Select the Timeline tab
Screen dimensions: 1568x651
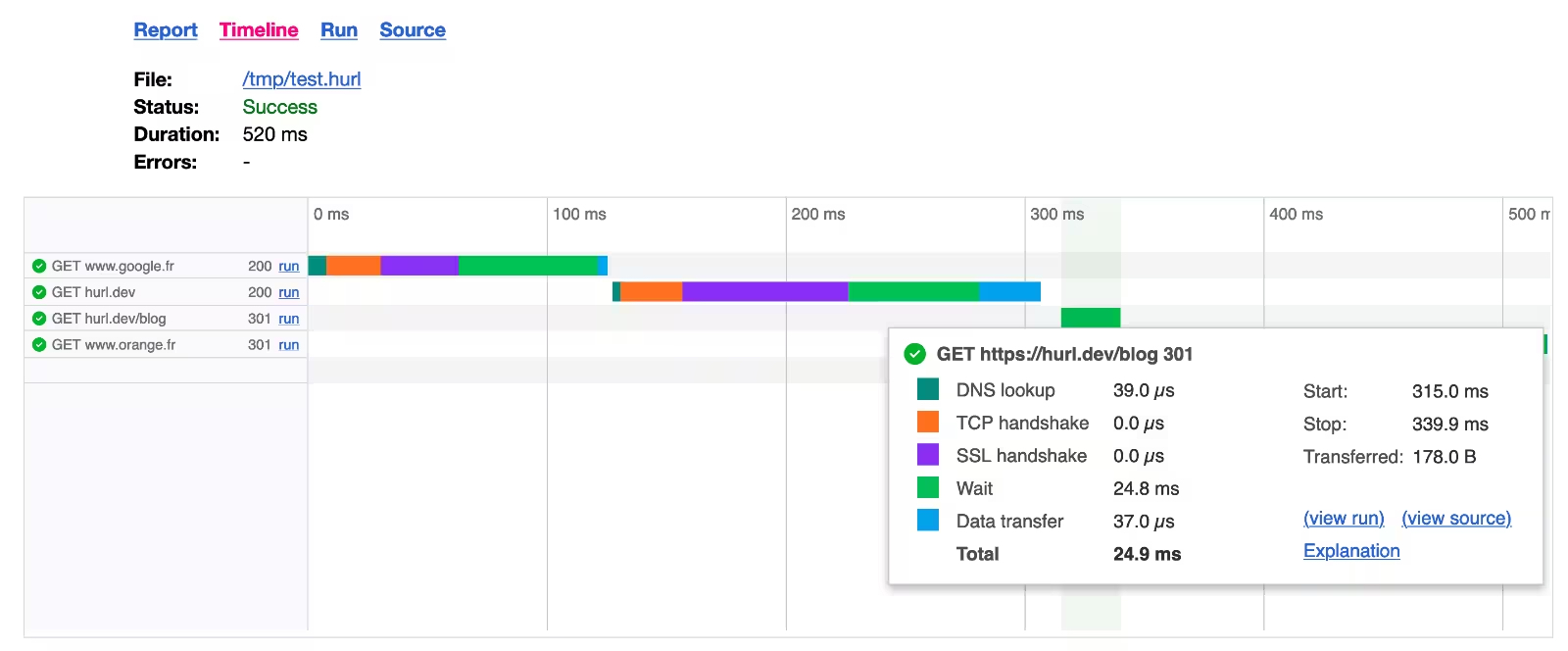259,30
